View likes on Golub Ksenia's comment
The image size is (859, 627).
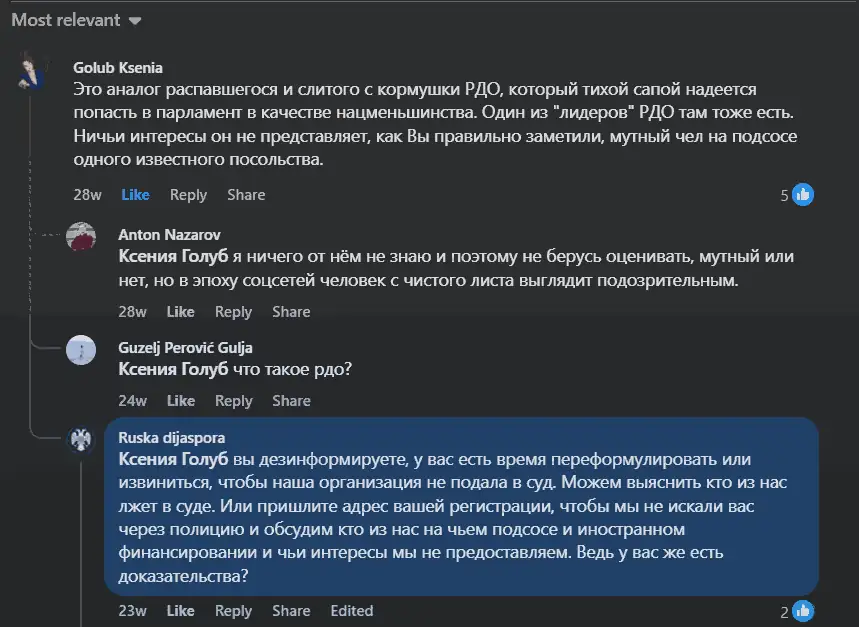click(797, 195)
